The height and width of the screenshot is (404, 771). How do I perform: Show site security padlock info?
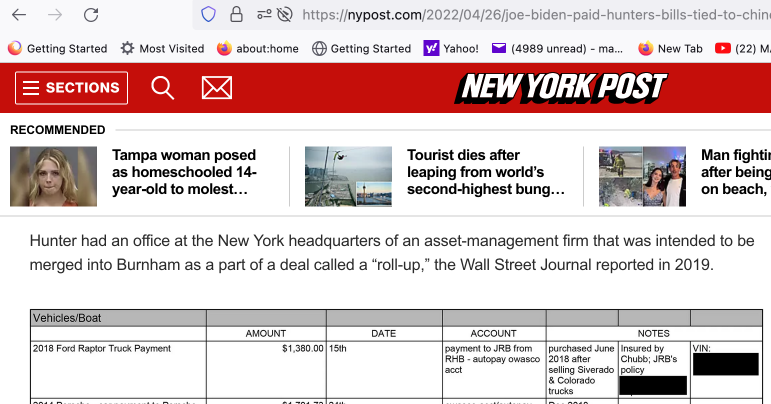tap(237, 15)
